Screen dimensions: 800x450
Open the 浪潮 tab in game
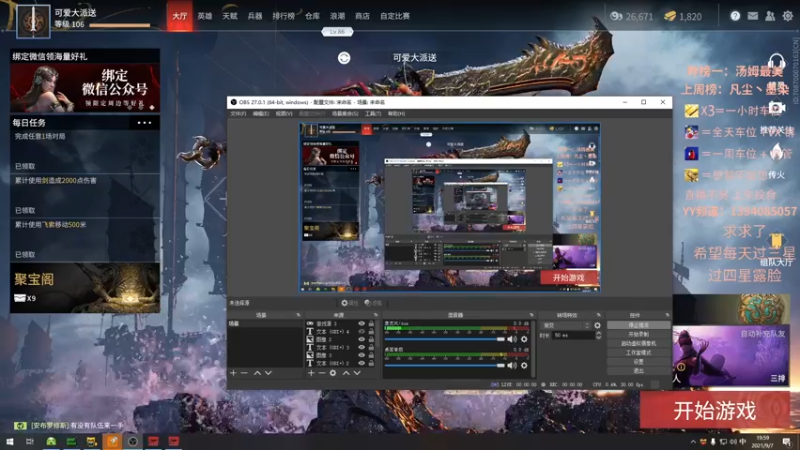coord(337,16)
